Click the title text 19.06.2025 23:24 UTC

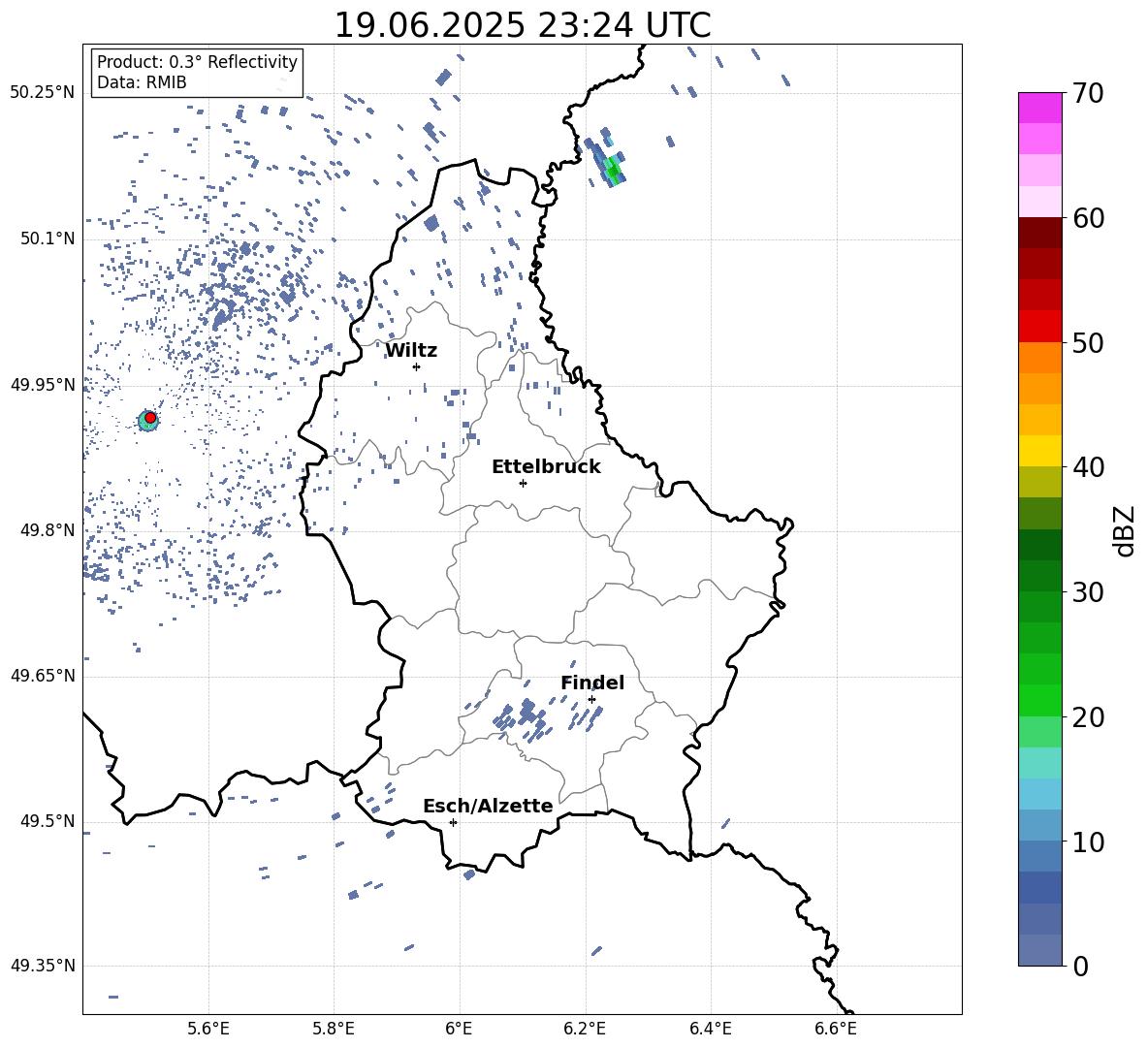522,25
